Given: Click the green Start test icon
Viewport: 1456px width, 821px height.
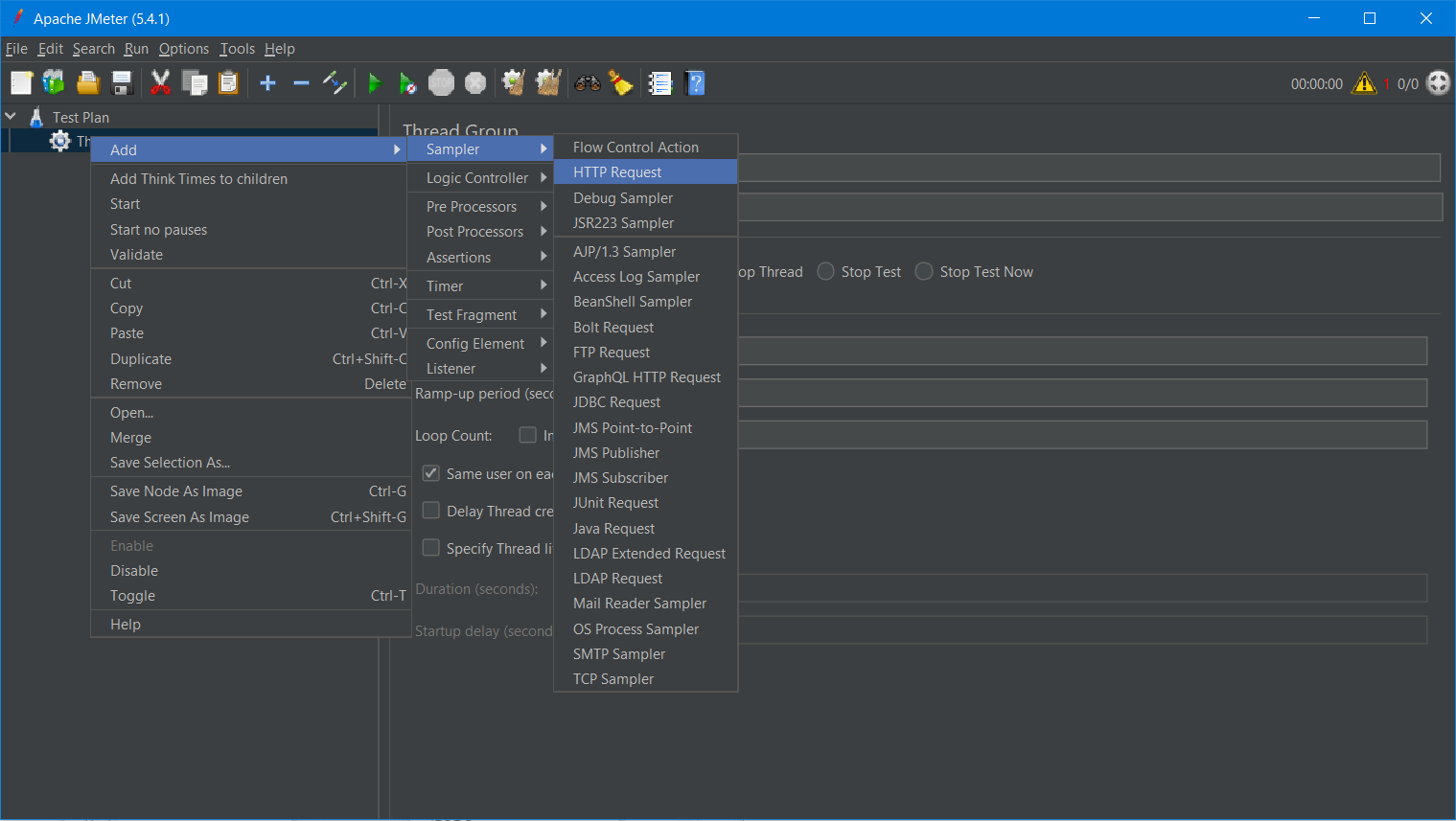Looking at the screenshot, I should 375,83.
